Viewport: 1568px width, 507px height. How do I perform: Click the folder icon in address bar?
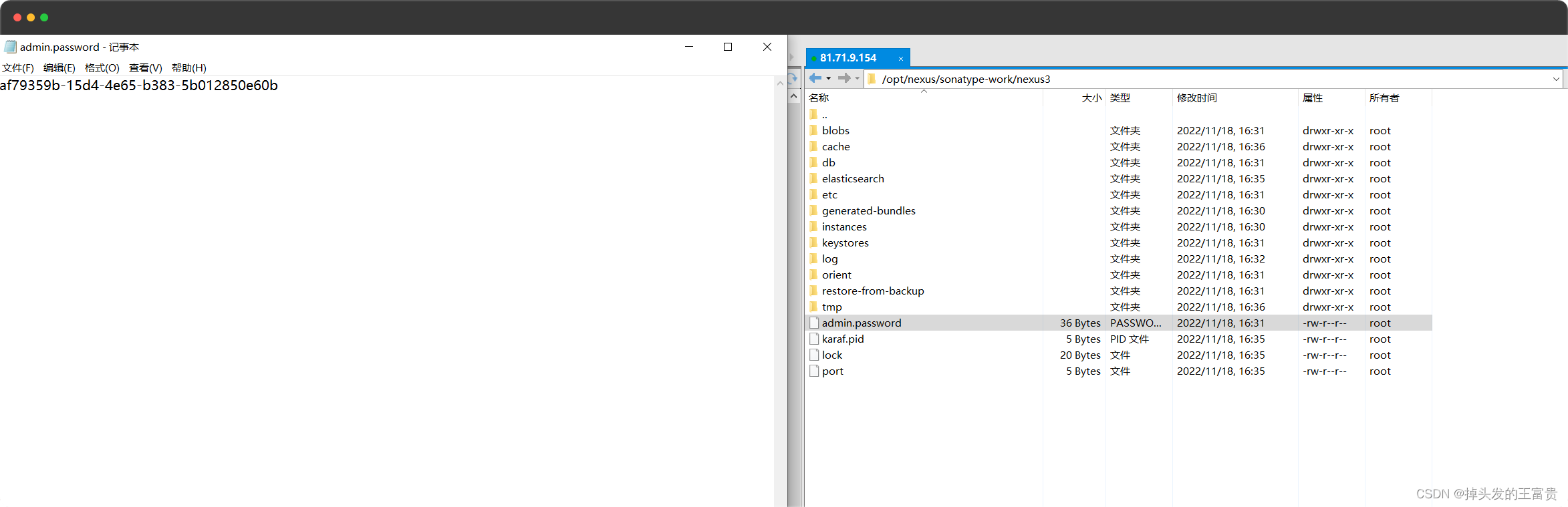pos(872,79)
